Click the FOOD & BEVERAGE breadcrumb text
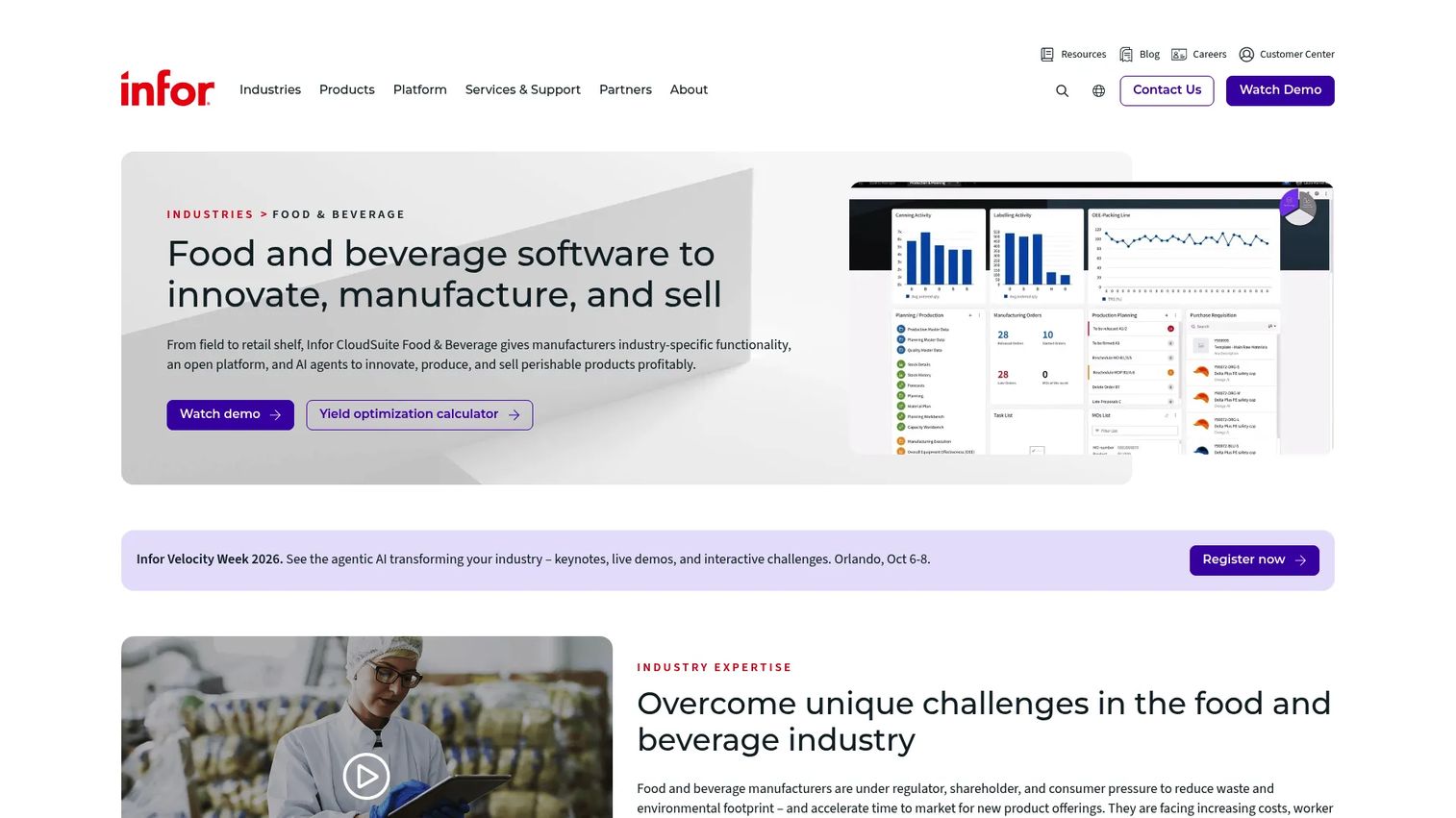 [339, 214]
